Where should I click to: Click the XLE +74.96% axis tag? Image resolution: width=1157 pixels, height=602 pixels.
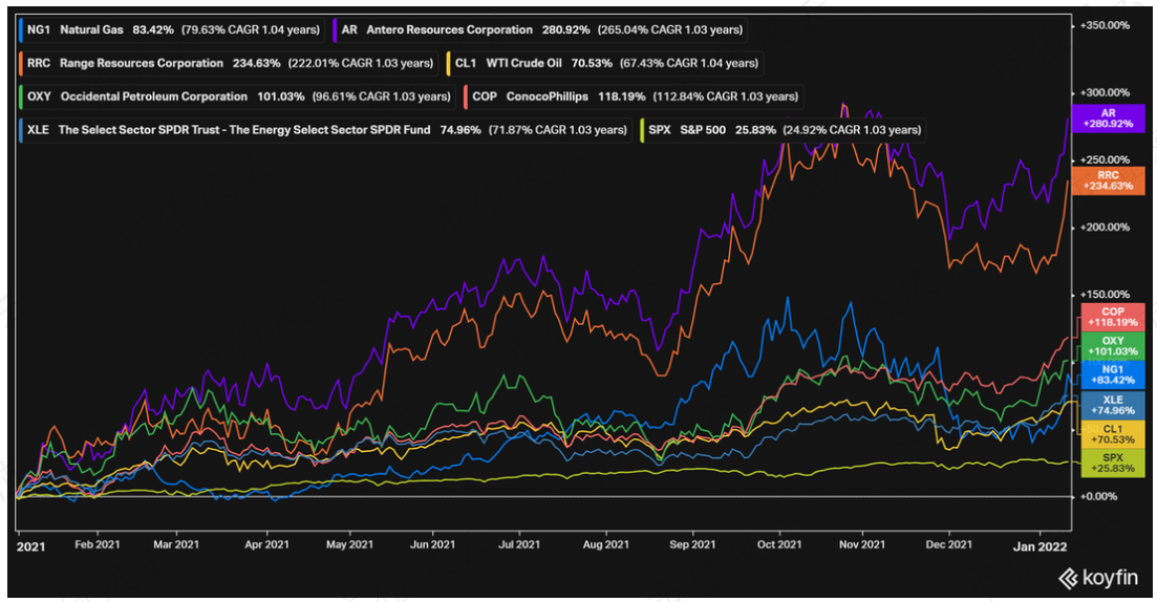pyautogui.click(x=1113, y=405)
